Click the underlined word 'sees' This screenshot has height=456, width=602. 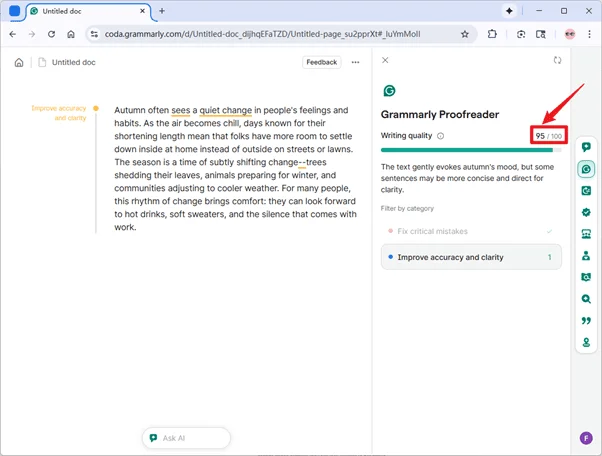180,110
